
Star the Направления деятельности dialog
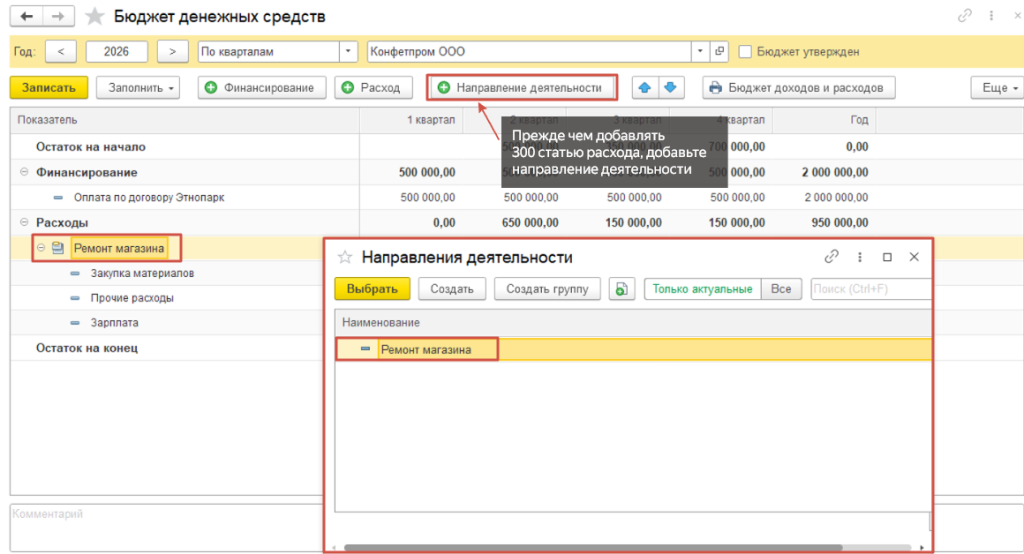click(x=345, y=257)
